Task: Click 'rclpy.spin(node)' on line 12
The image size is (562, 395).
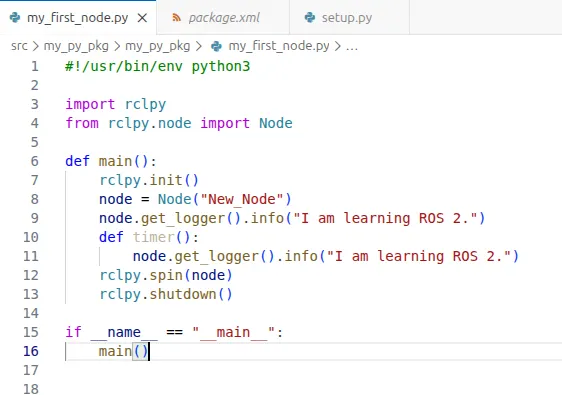Action: coord(166,275)
